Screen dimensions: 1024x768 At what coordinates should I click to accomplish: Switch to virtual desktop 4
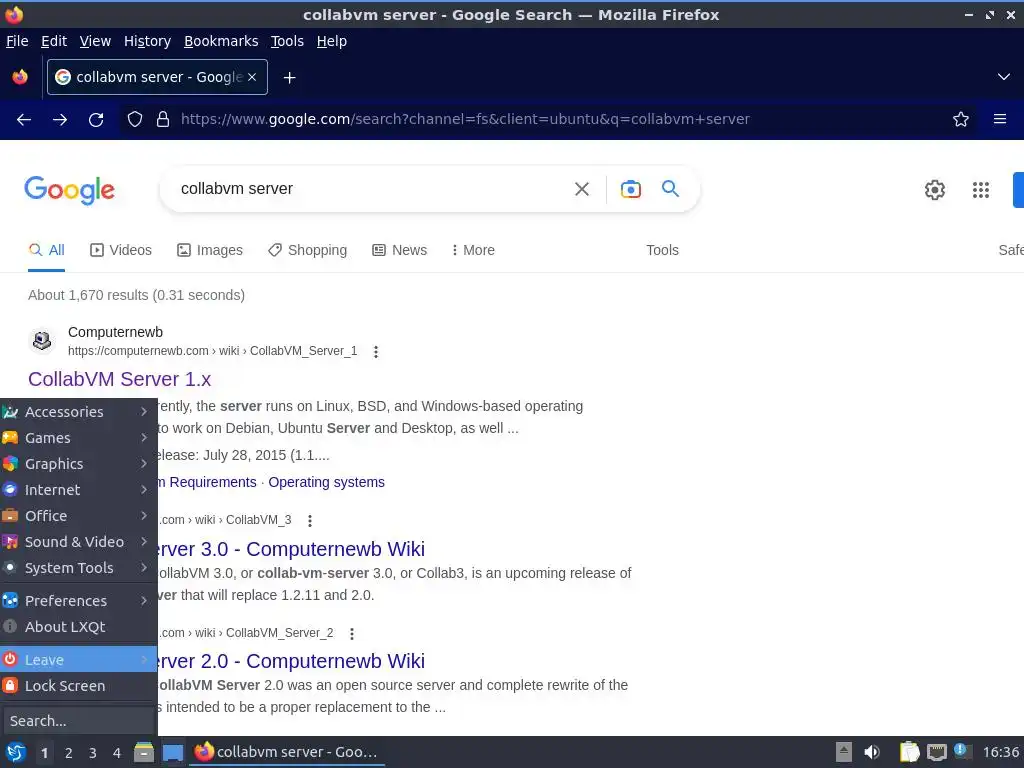tap(117, 753)
